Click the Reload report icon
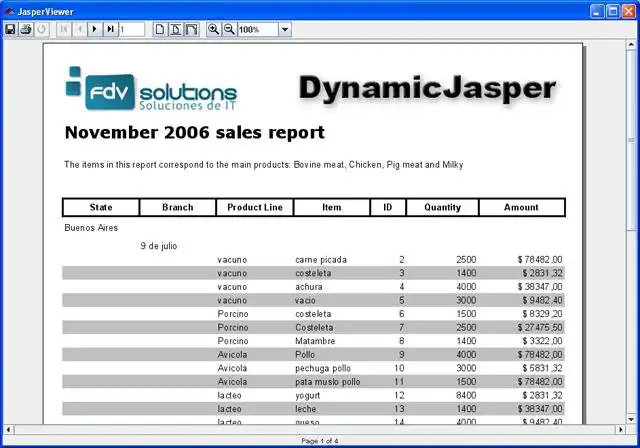 [42, 29]
